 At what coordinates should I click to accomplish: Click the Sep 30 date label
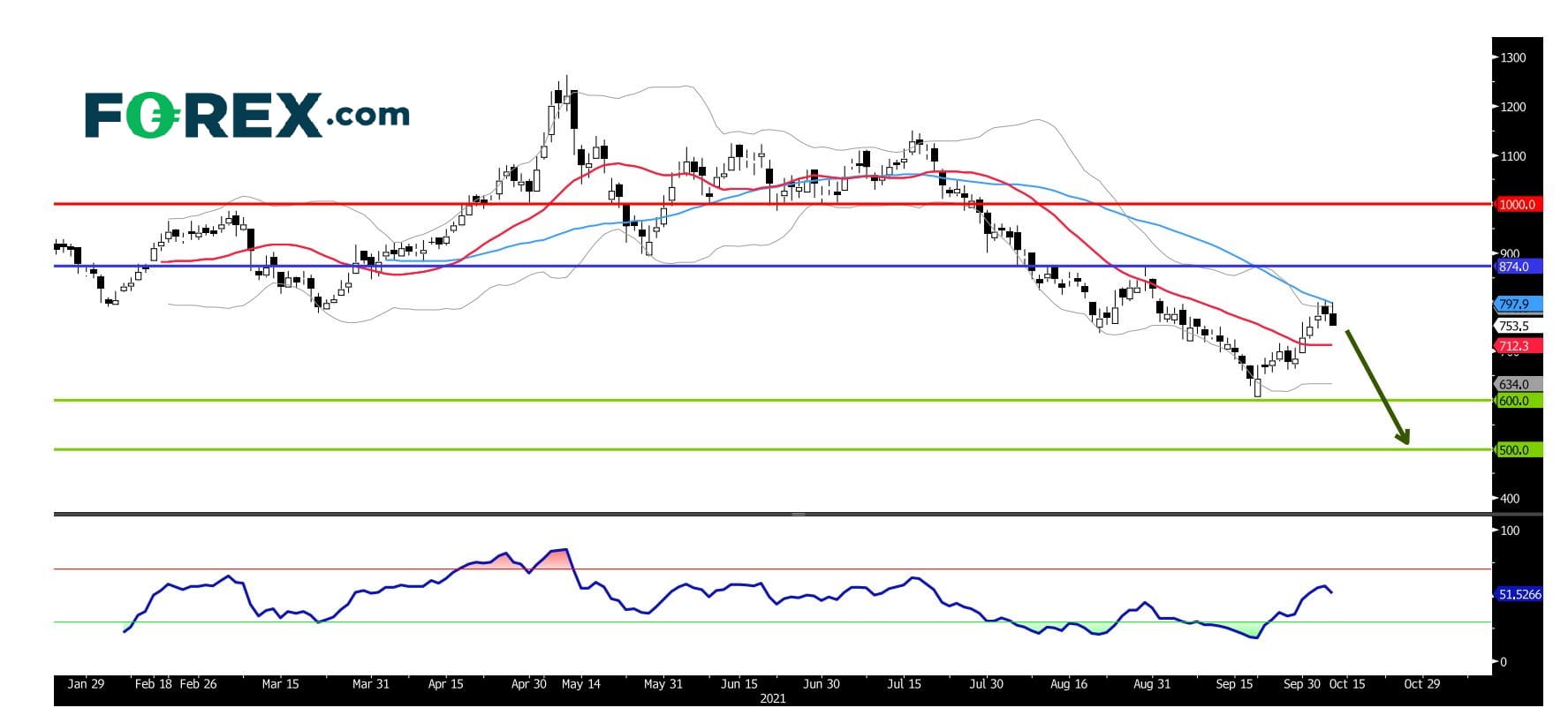click(x=1302, y=683)
